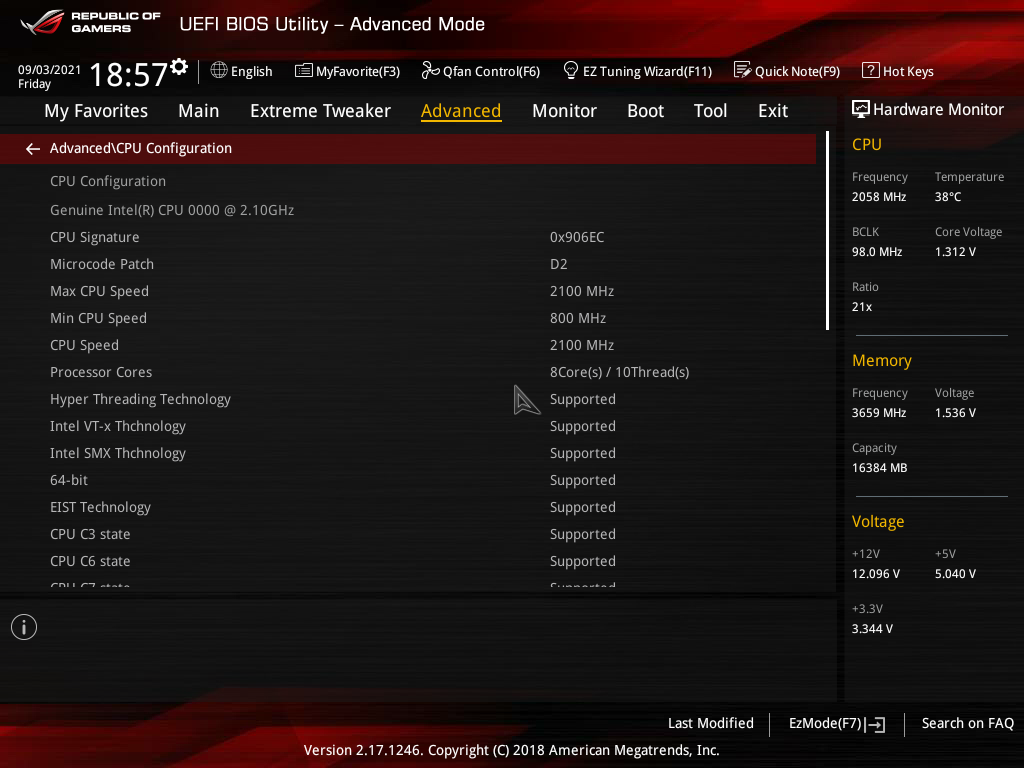Open the Boot tab
The height and width of the screenshot is (768, 1024).
(x=645, y=111)
